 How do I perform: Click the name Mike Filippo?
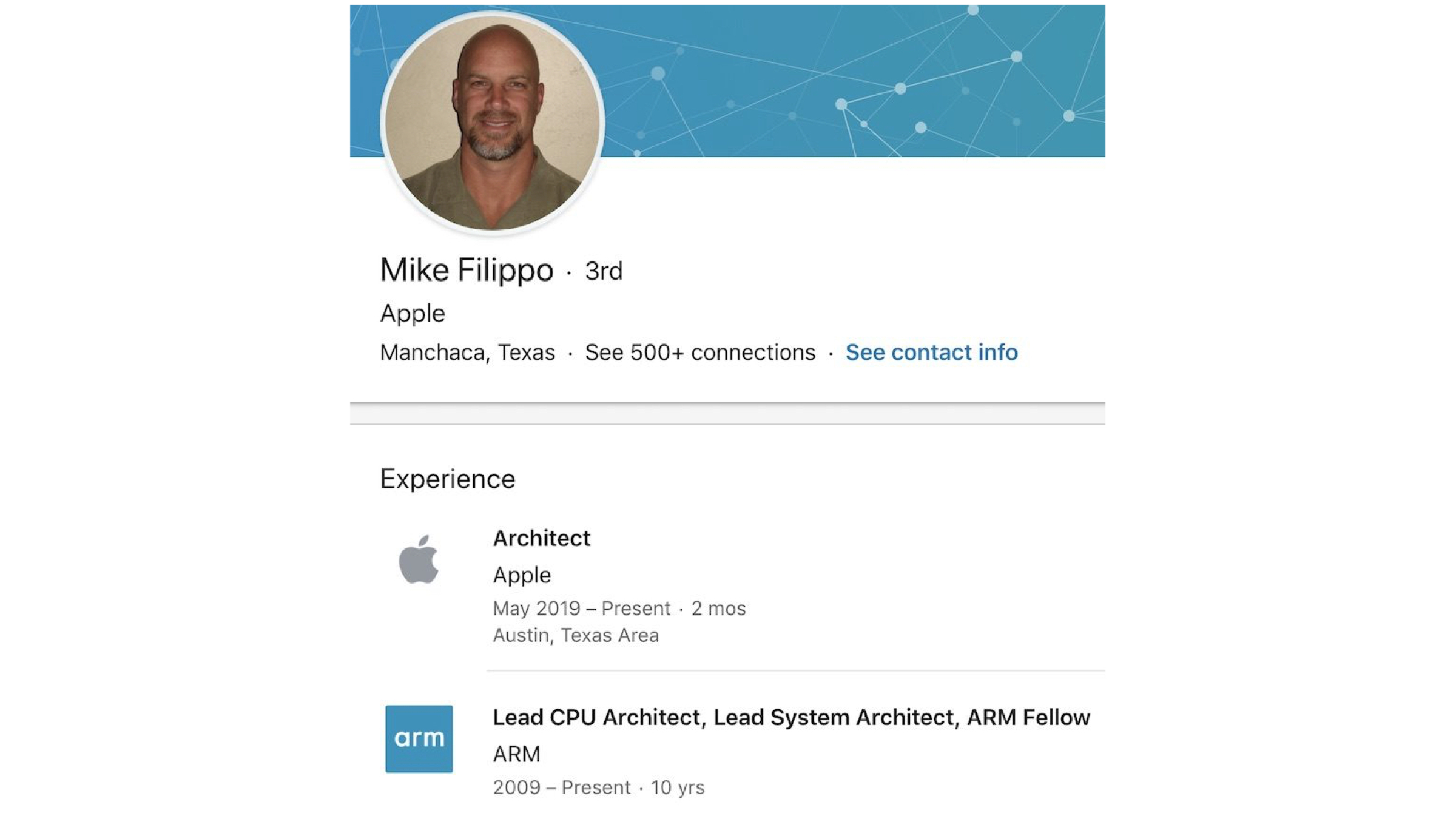click(x=467, y=270)
